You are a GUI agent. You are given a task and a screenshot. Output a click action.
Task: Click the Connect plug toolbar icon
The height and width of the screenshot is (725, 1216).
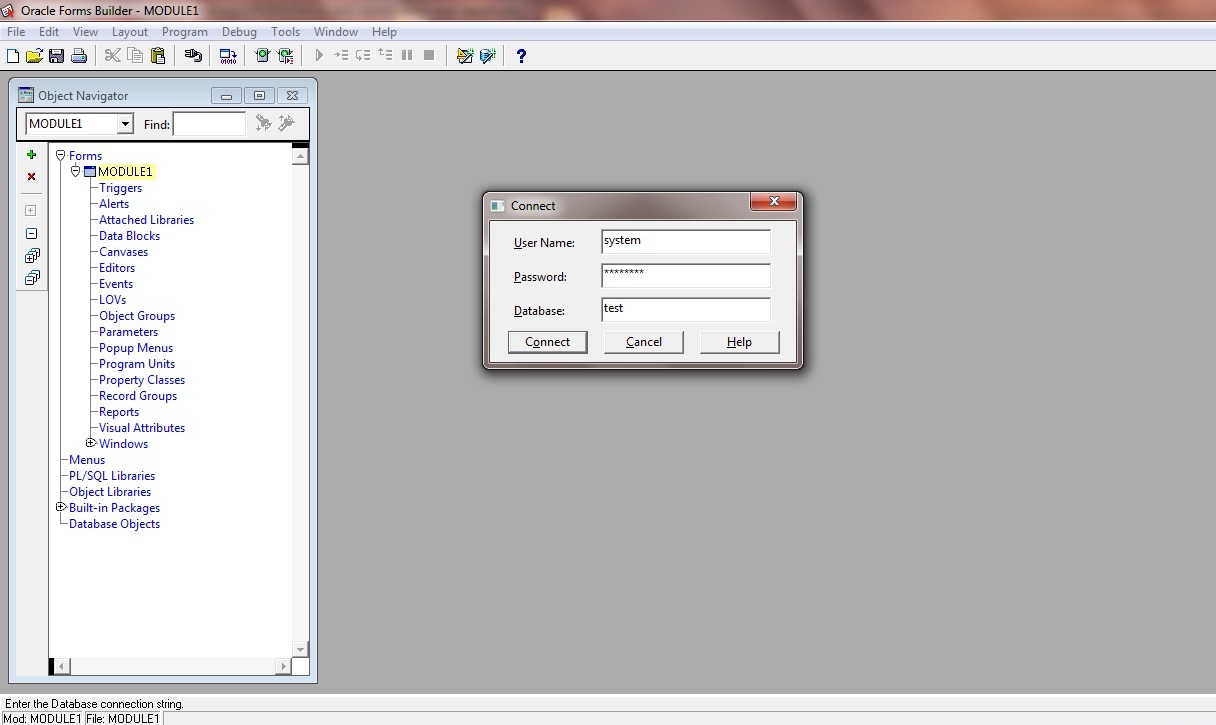[x=193, y=56]
